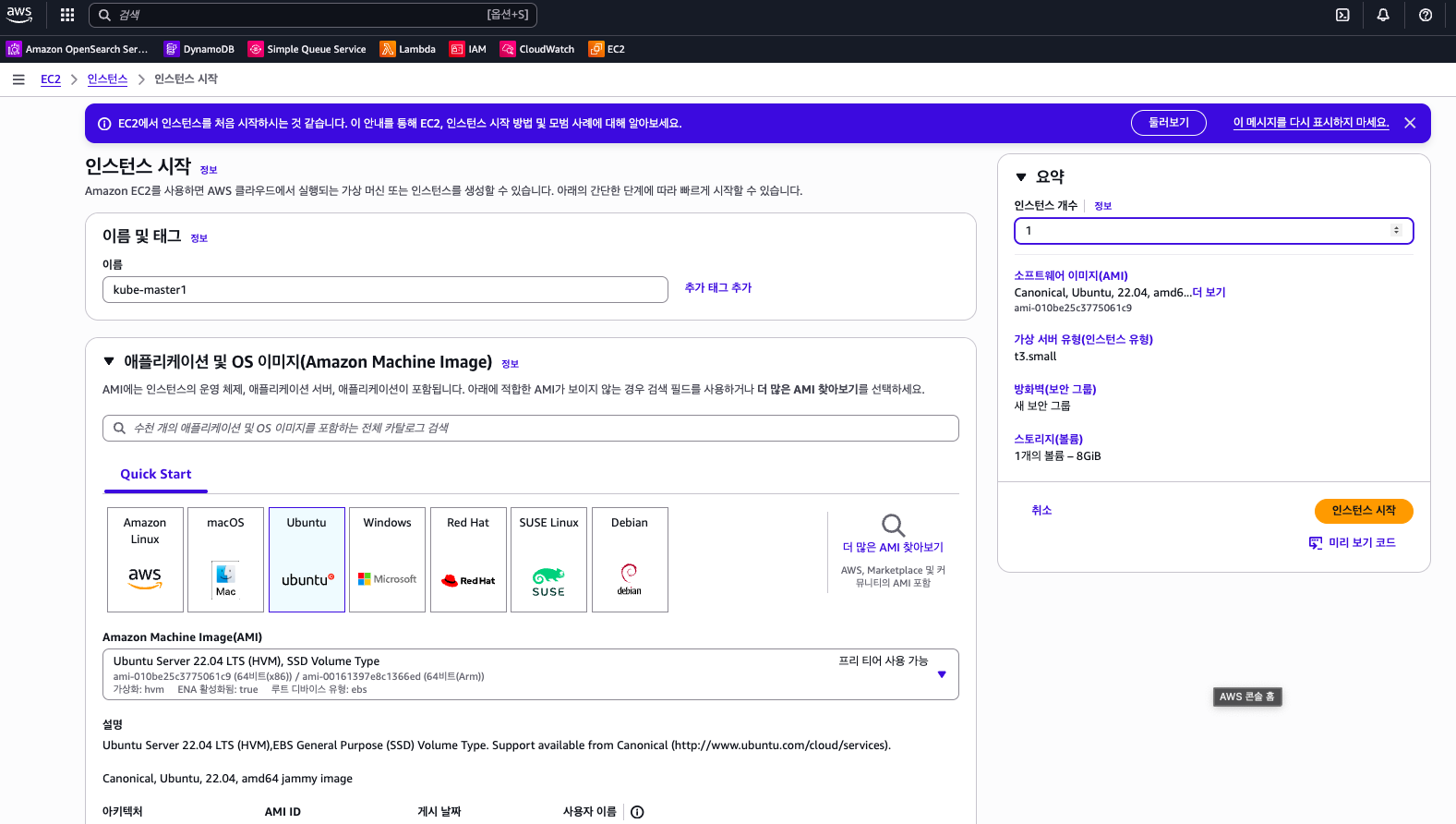This screenshot has height=824, width=1456.
Task: Open DynamoDB favorite shortcut
Action: point(199,49)
